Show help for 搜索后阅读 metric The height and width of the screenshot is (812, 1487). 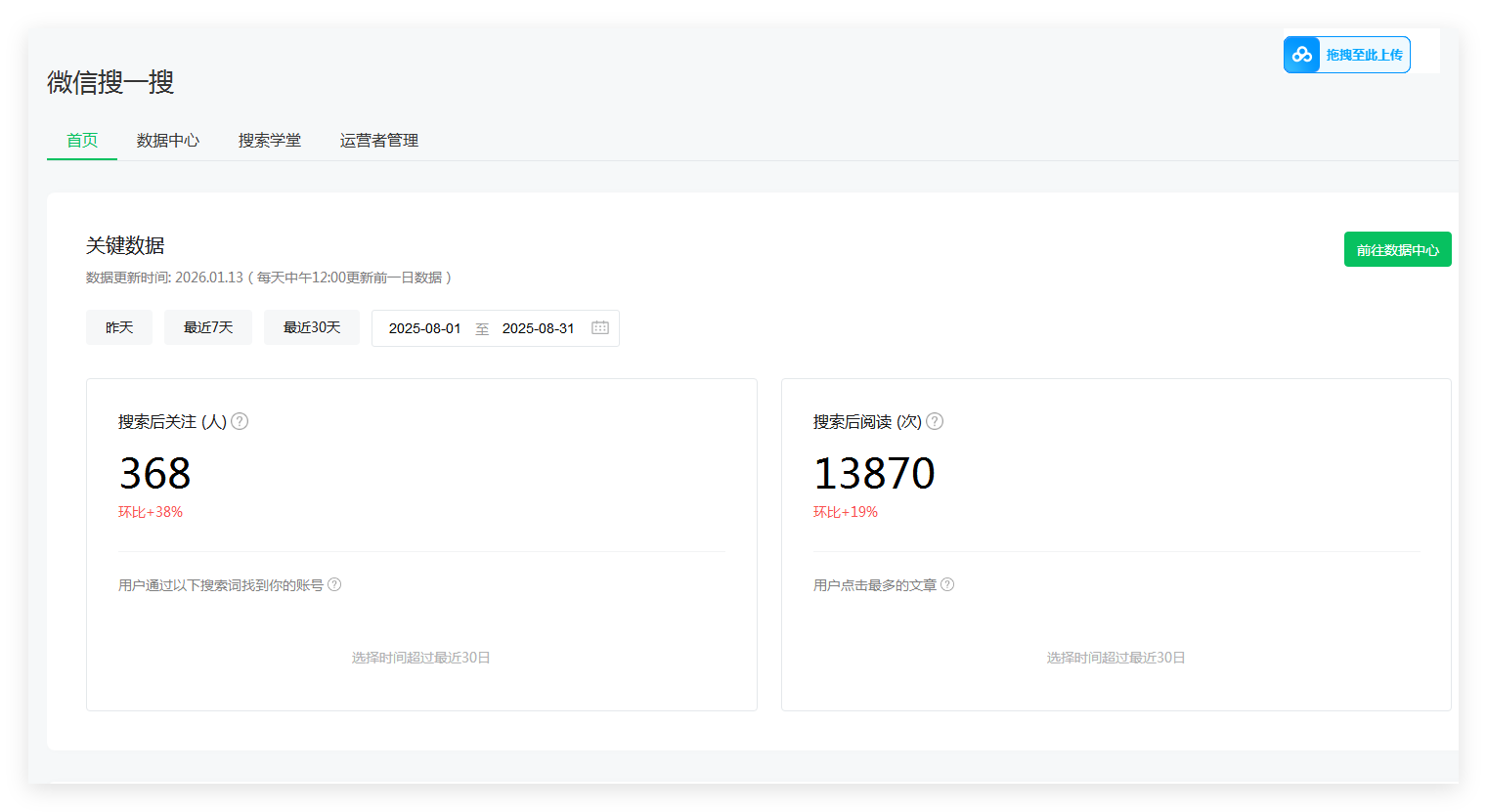pos(935,421)
